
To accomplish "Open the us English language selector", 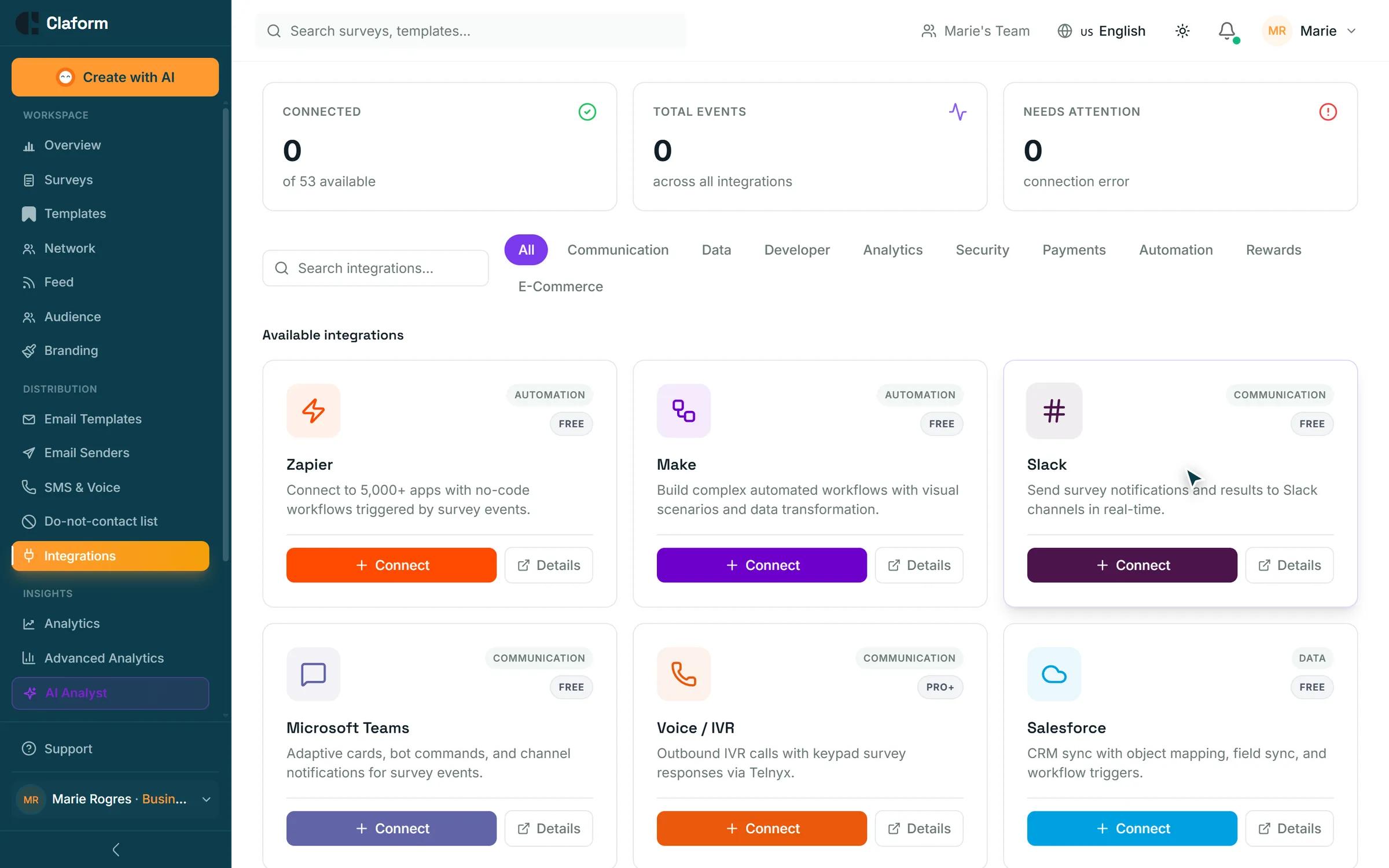I will 1101,31.
